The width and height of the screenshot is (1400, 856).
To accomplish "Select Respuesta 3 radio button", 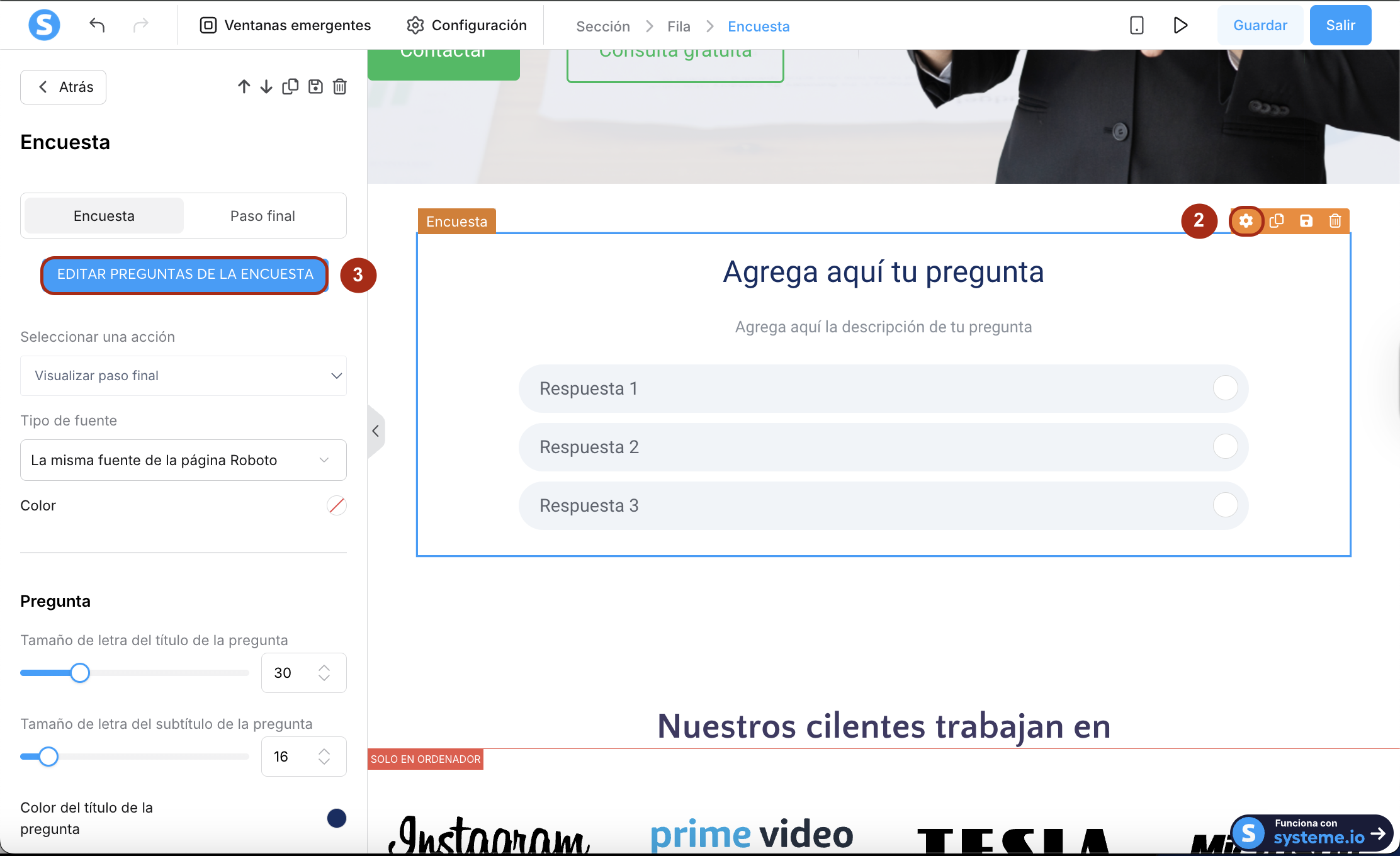I will [1225, 505].
